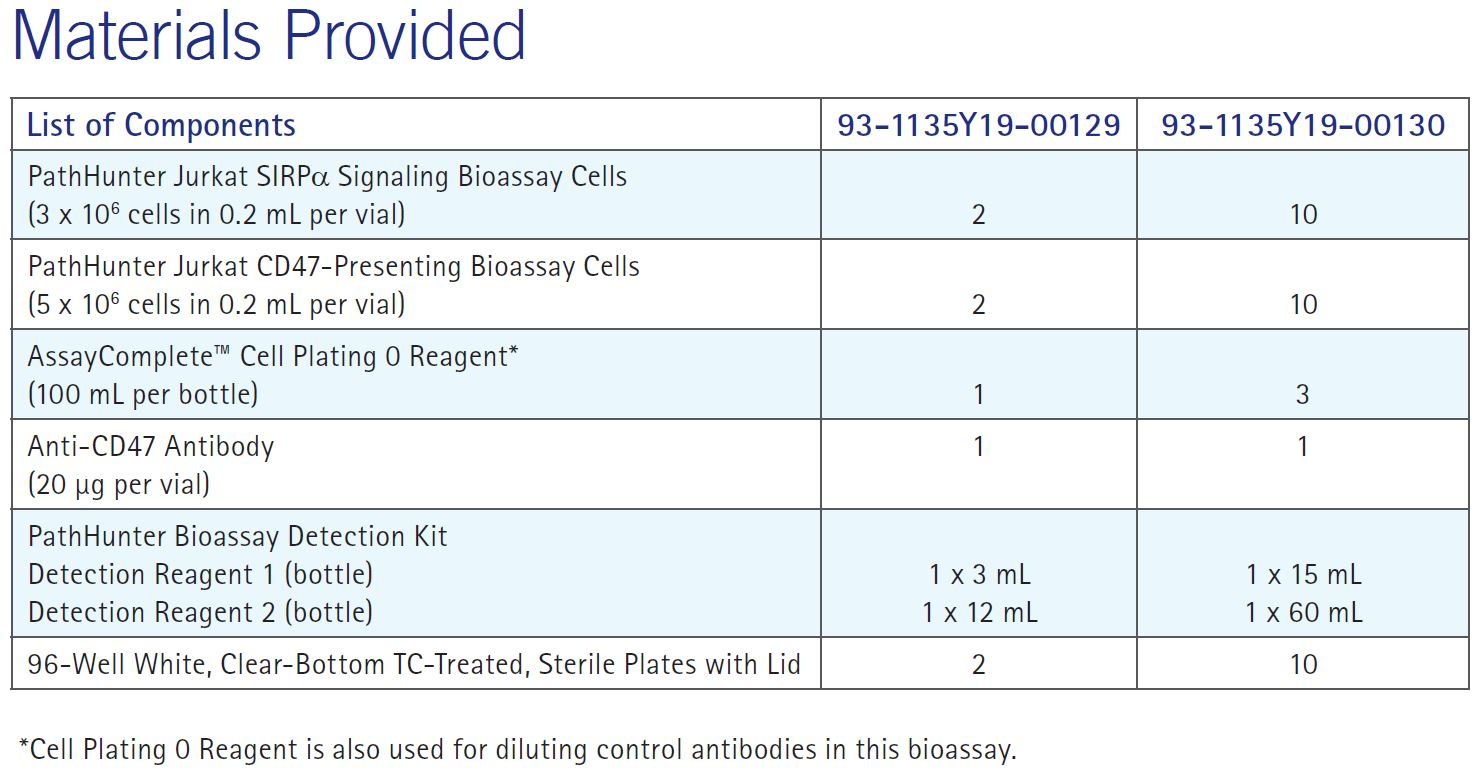Click Detection Reagent 1 (bottle) text

pyautogui.click(x=200, y=575)
